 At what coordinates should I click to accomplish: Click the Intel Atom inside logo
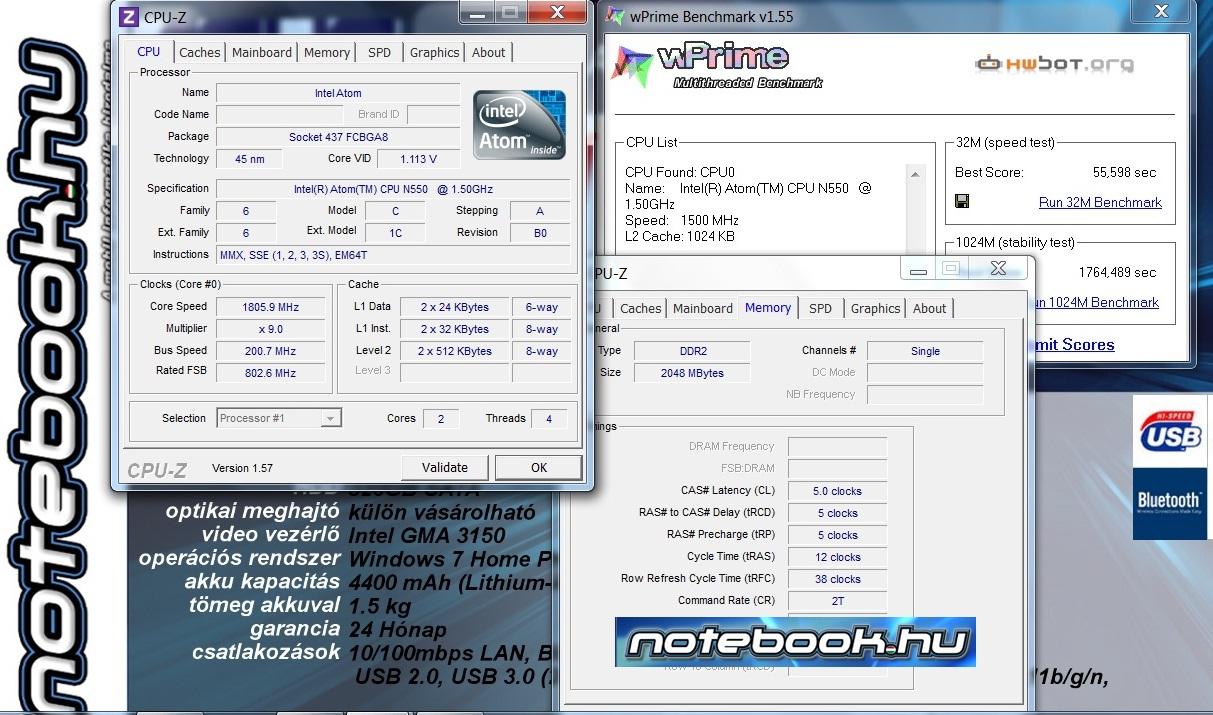tap(519, 125)
